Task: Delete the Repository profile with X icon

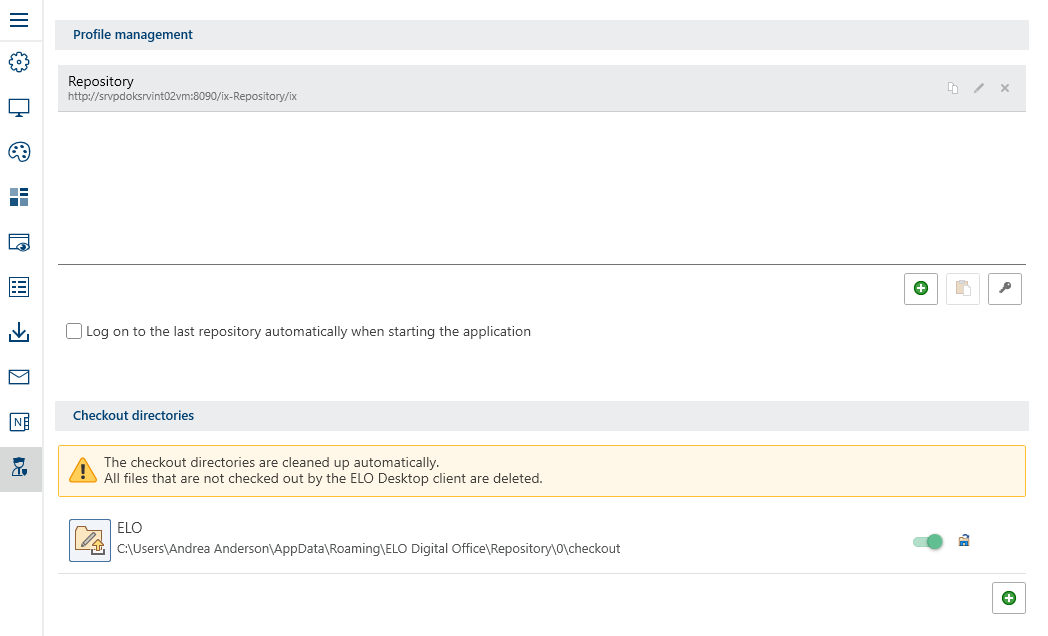Action: 1005,88
